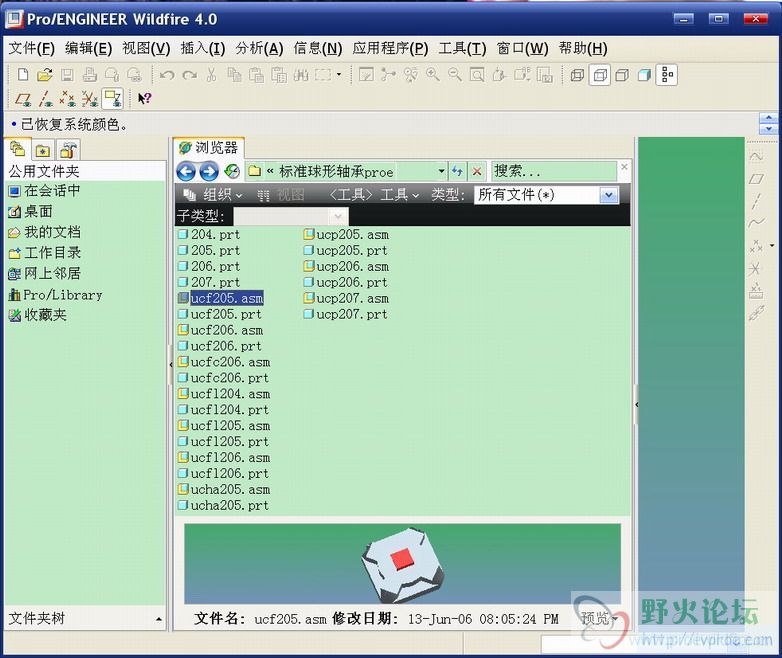The width and height of the screenshot is (782, 658).
Task: Click the Undo arrow icon
Action: pyautogui.click(x=167, y=75)
